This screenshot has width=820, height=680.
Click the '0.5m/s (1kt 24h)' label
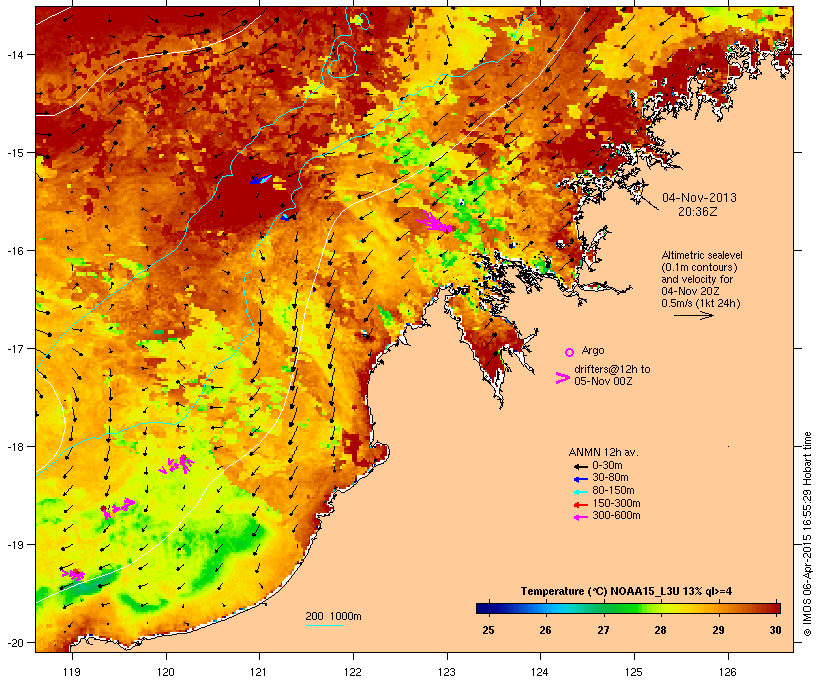tap(701, 303)
